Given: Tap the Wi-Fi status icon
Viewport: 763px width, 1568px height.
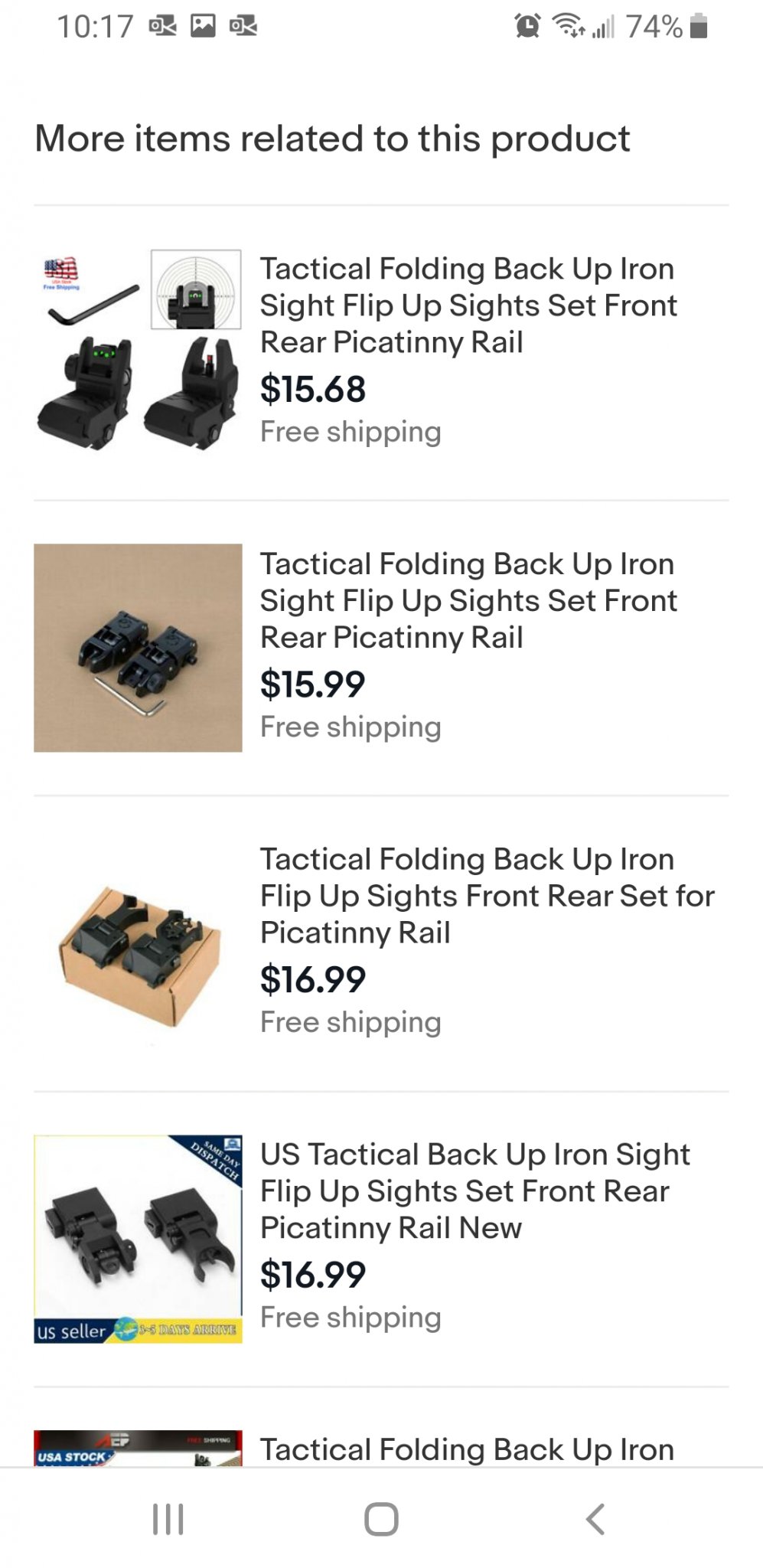Looking at the screenshot, I should [x=569, y=27].
